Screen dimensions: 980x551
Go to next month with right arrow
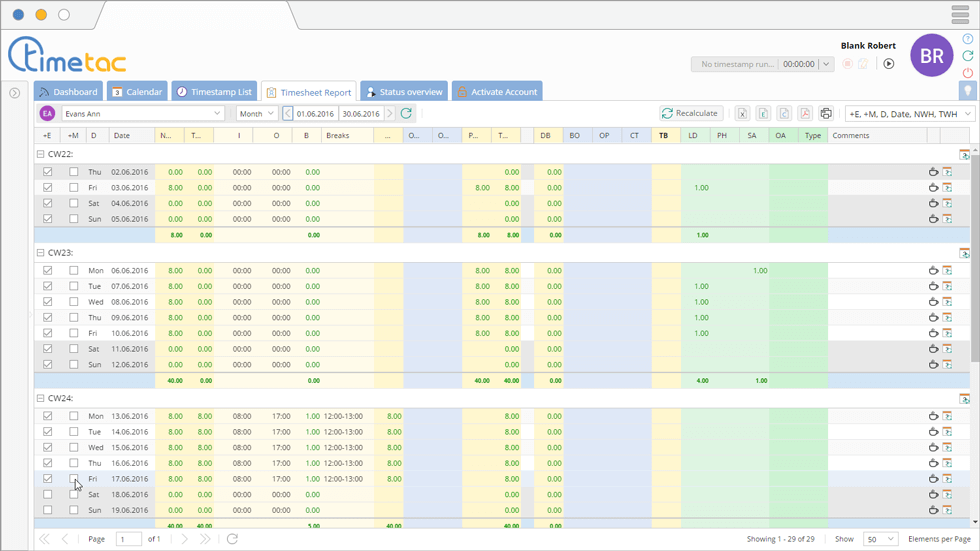(390, 114)
